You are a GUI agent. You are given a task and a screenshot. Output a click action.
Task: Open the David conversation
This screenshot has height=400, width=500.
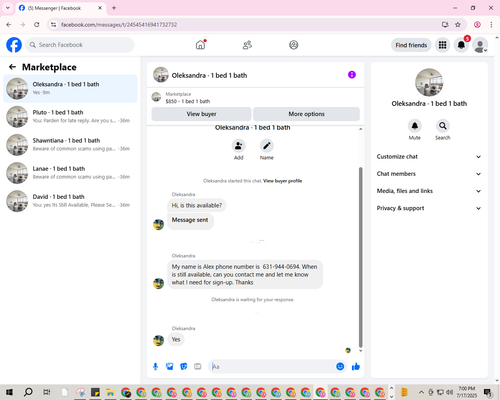click(x=70, y=201)
